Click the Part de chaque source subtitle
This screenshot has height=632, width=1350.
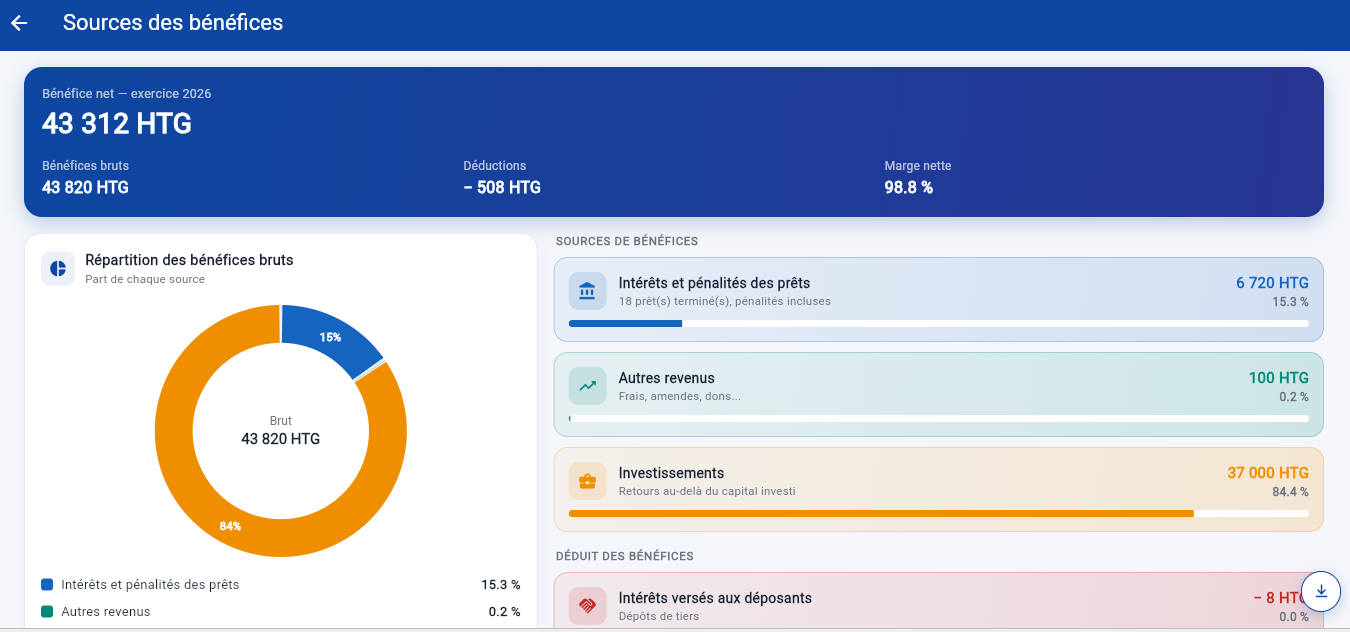coord(145,279)
